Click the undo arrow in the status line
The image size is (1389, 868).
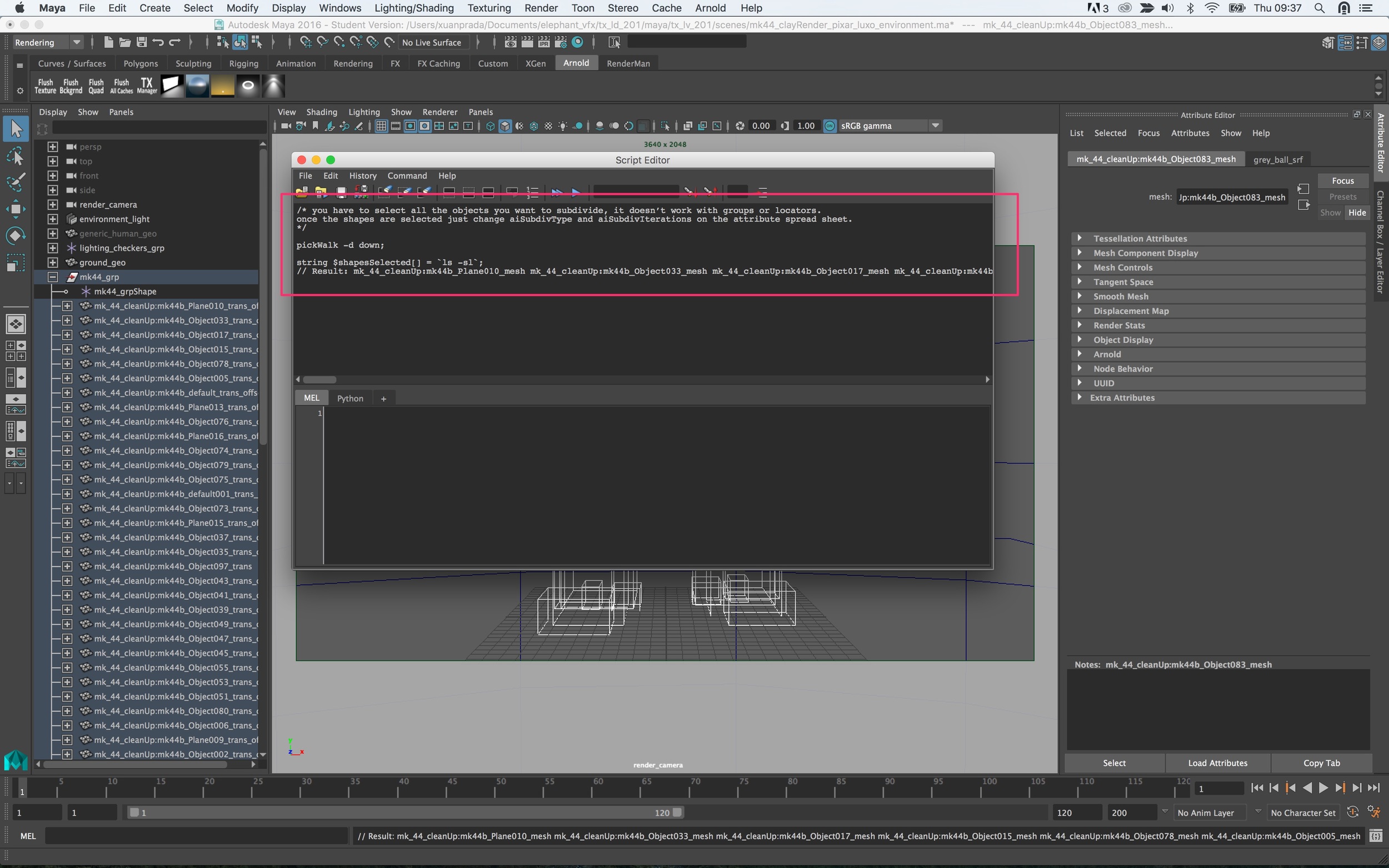pyautogui.click(x=158, y=42)
